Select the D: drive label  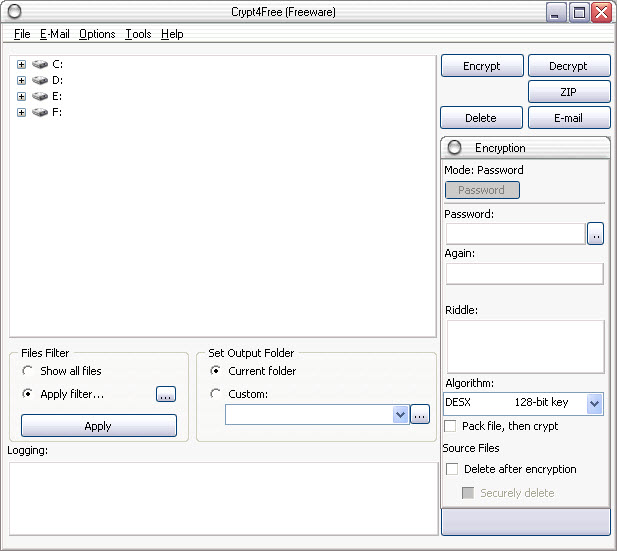pos(57,80)
